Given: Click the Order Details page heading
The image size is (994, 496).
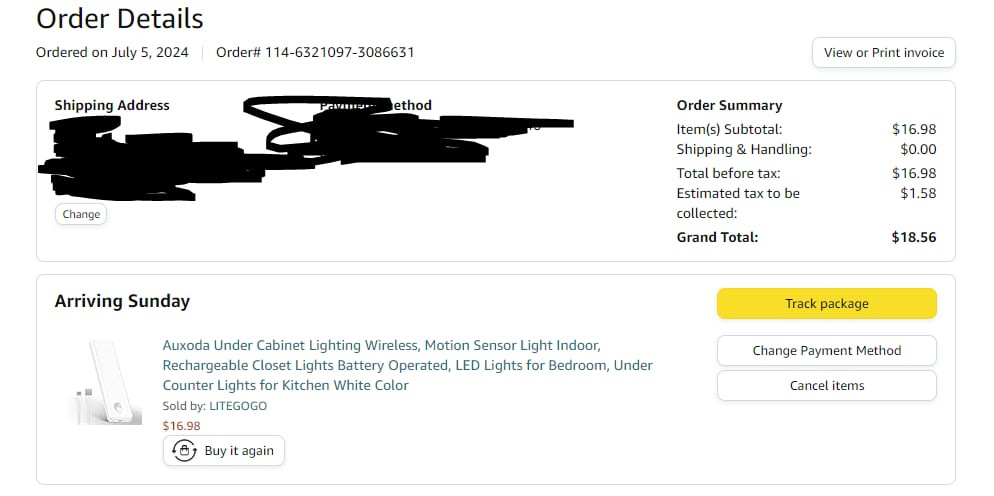Looking at the screenshot, I should pyautogui.click(x=120, y=18).
